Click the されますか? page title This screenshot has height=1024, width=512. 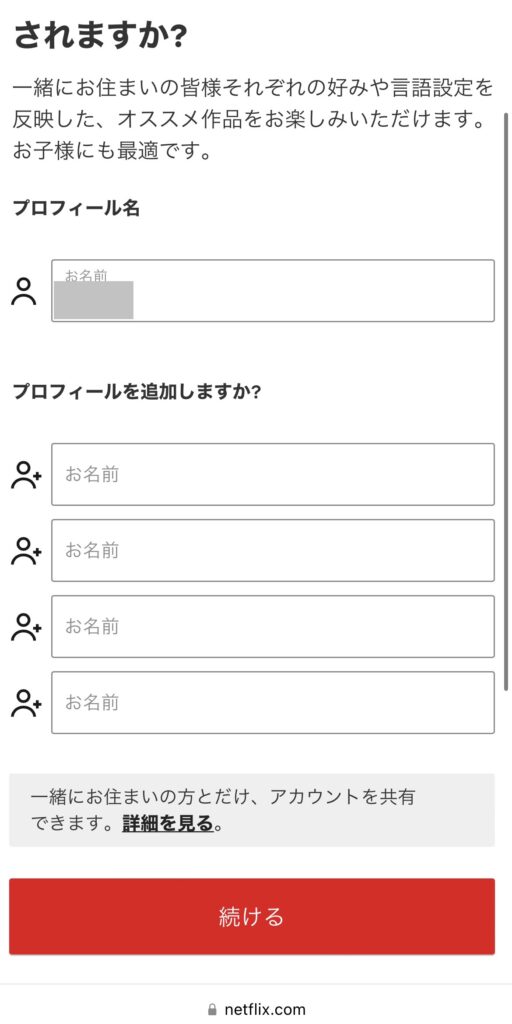pos(101,35)
